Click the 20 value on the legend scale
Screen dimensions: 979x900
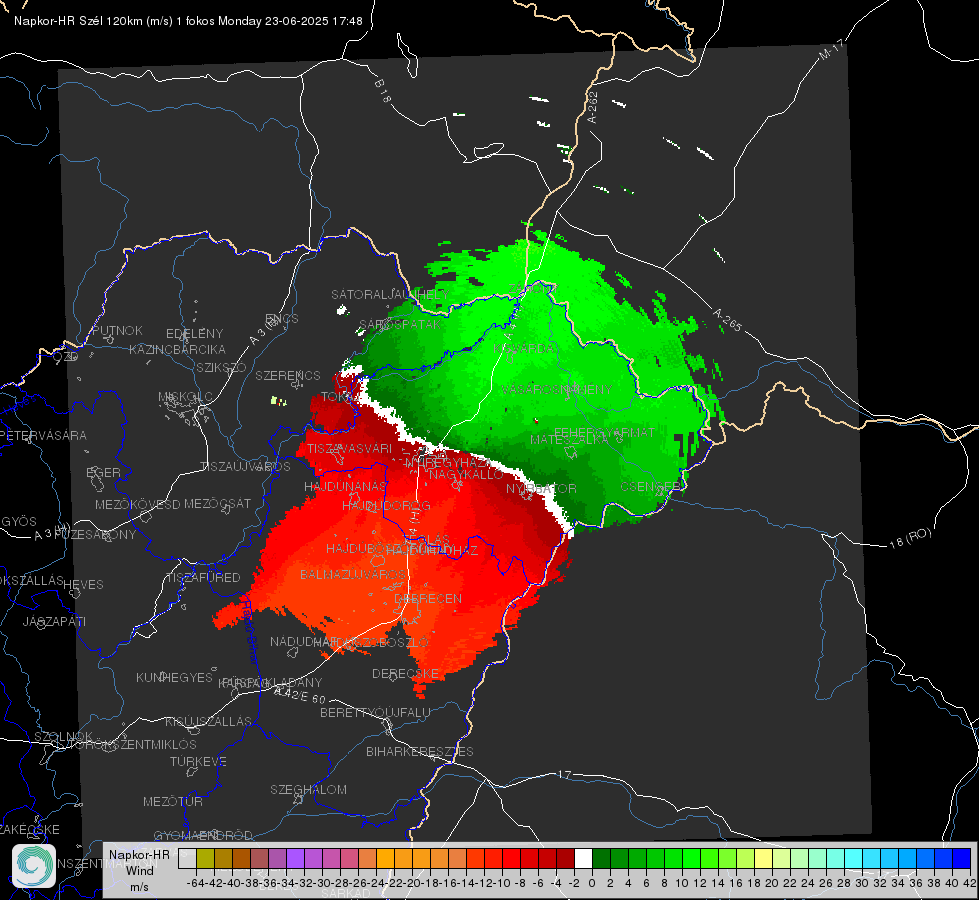772,884
